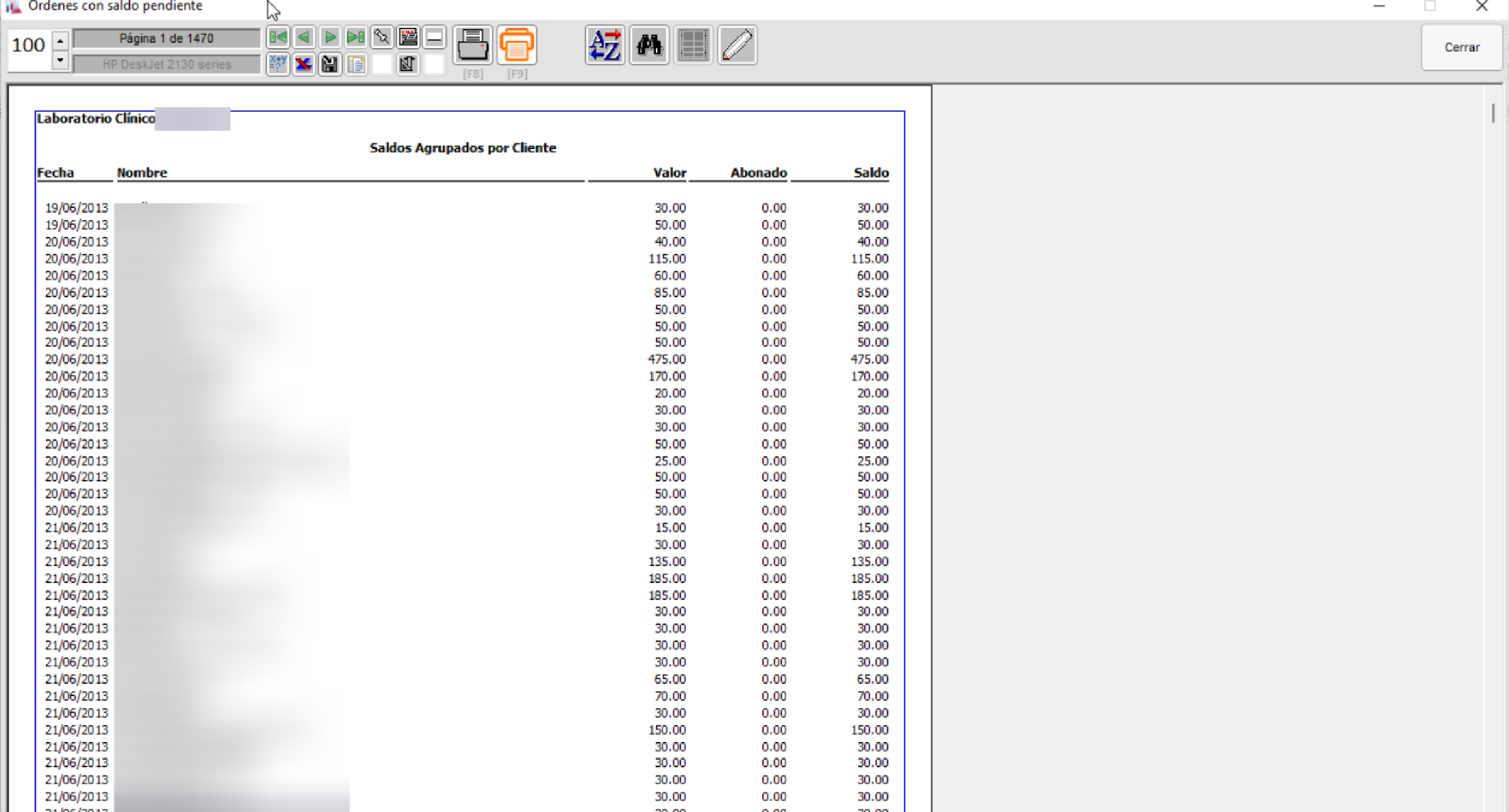Screen dimensions: 1509x812
Task: Click the pushpin icon
Action: [x=382, y=38]
